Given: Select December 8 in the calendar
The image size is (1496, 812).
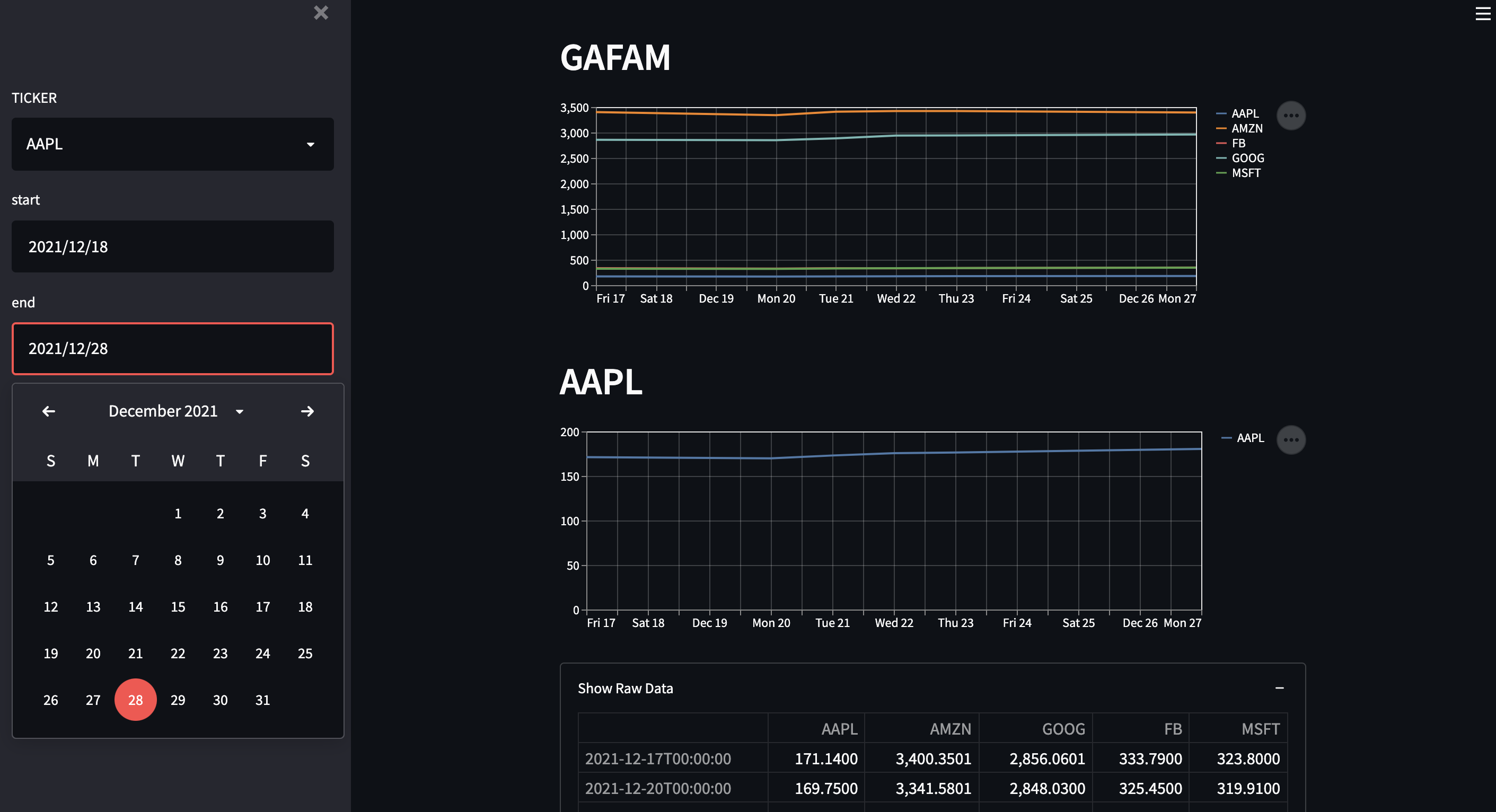Looking at the screenshot, I should [178, 560].
